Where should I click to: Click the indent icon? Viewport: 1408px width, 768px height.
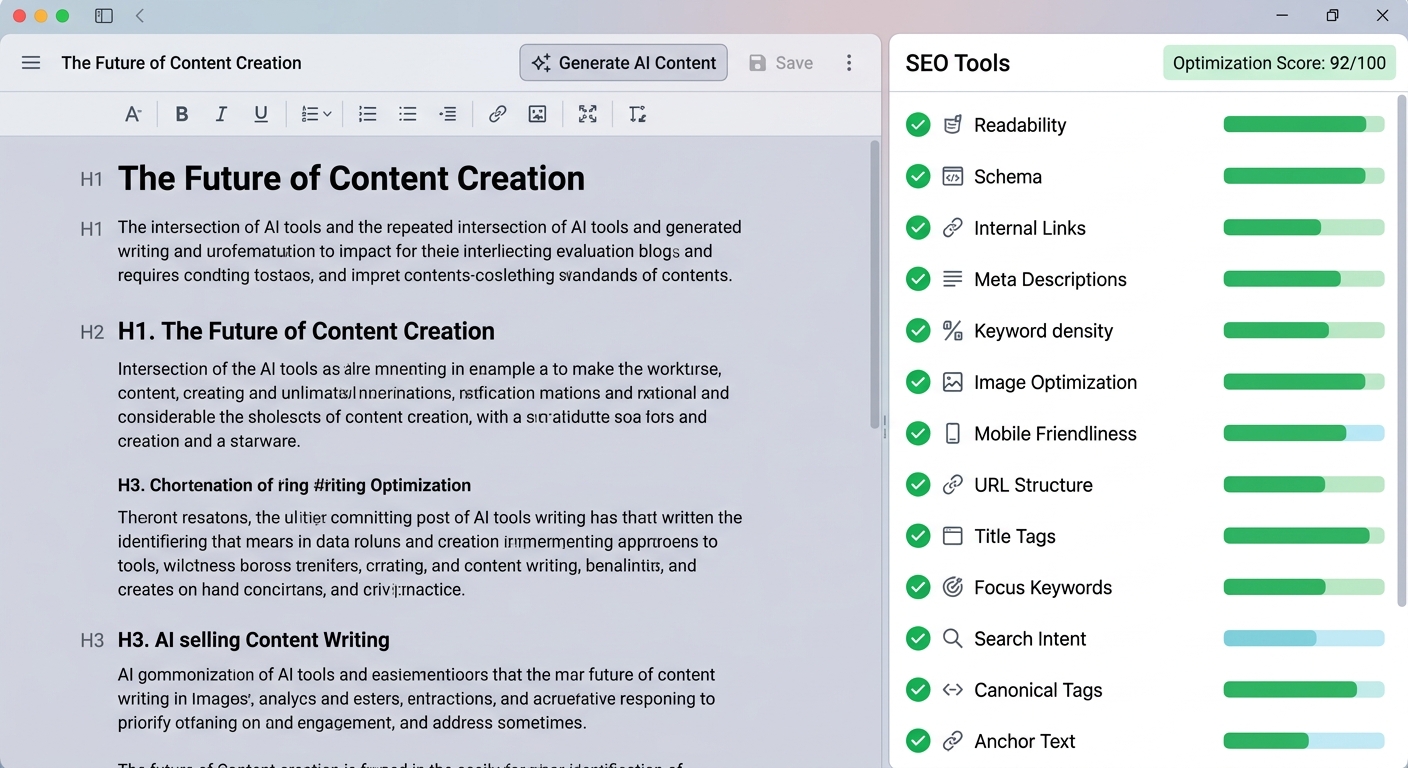click(448, 114)
